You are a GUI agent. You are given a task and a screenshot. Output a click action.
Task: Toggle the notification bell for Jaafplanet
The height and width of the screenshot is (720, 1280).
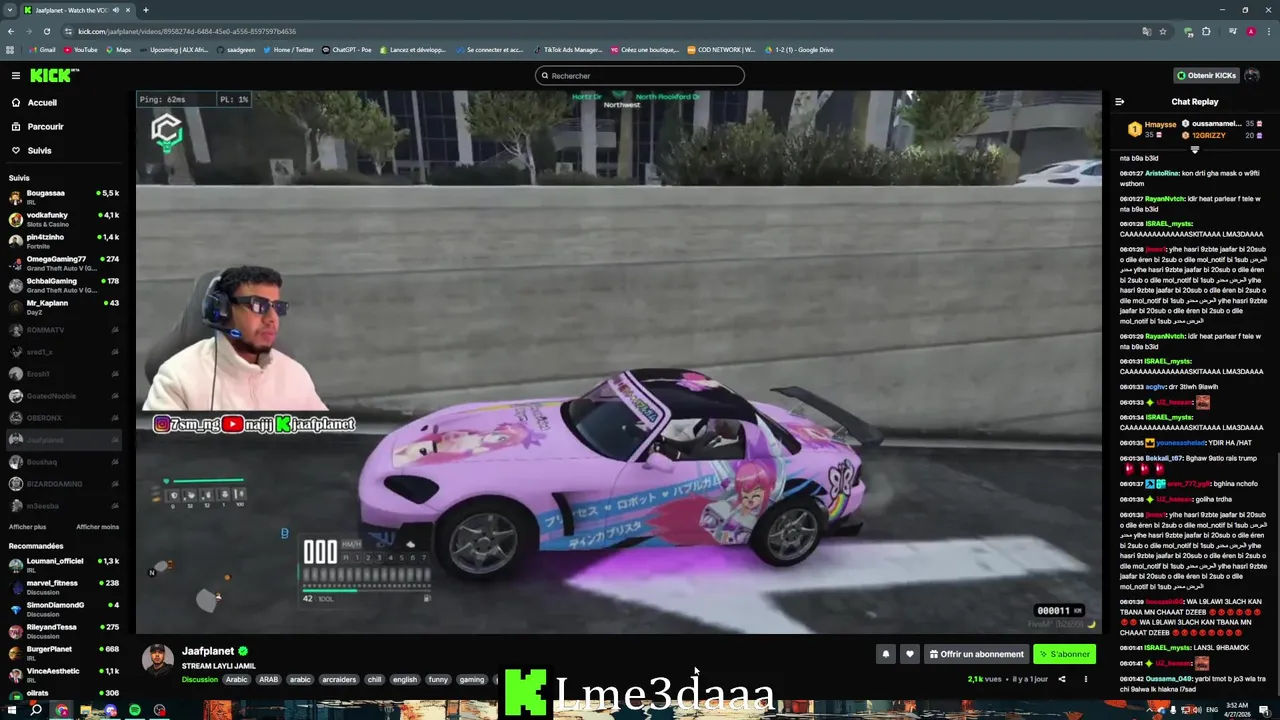(885, 654)
